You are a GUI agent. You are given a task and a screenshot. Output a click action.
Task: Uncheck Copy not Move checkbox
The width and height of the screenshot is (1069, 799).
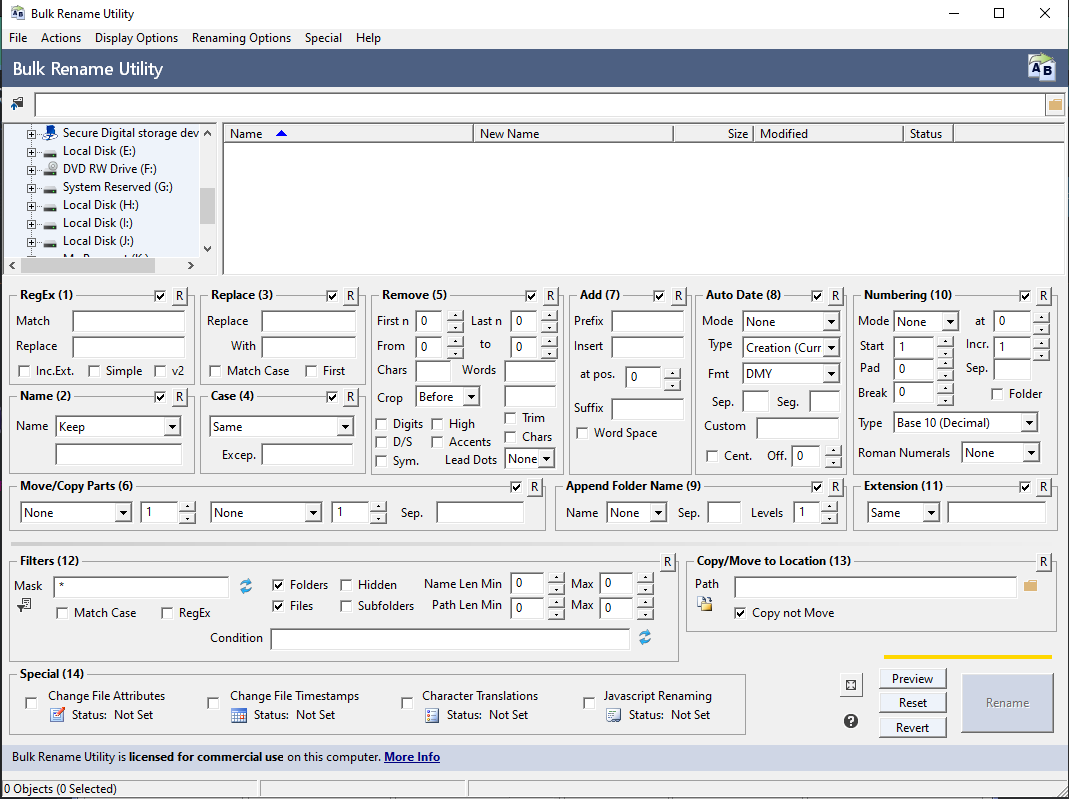740,614
